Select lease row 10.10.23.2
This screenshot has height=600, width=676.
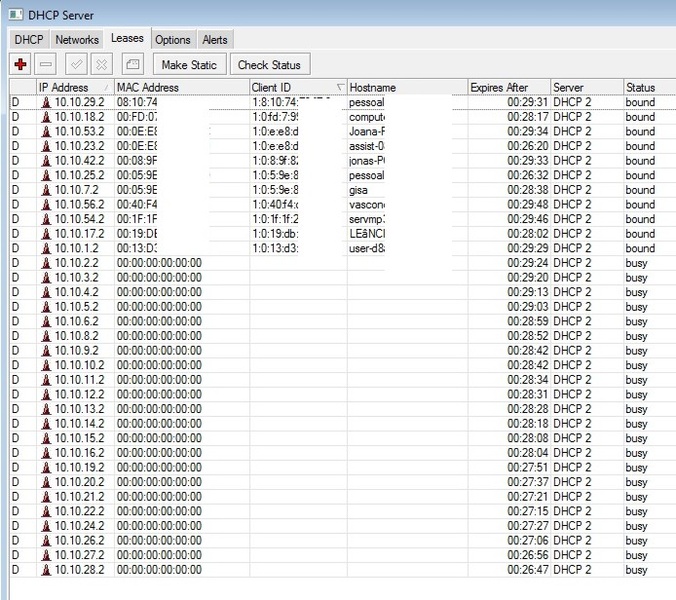[x=343, y=146]
